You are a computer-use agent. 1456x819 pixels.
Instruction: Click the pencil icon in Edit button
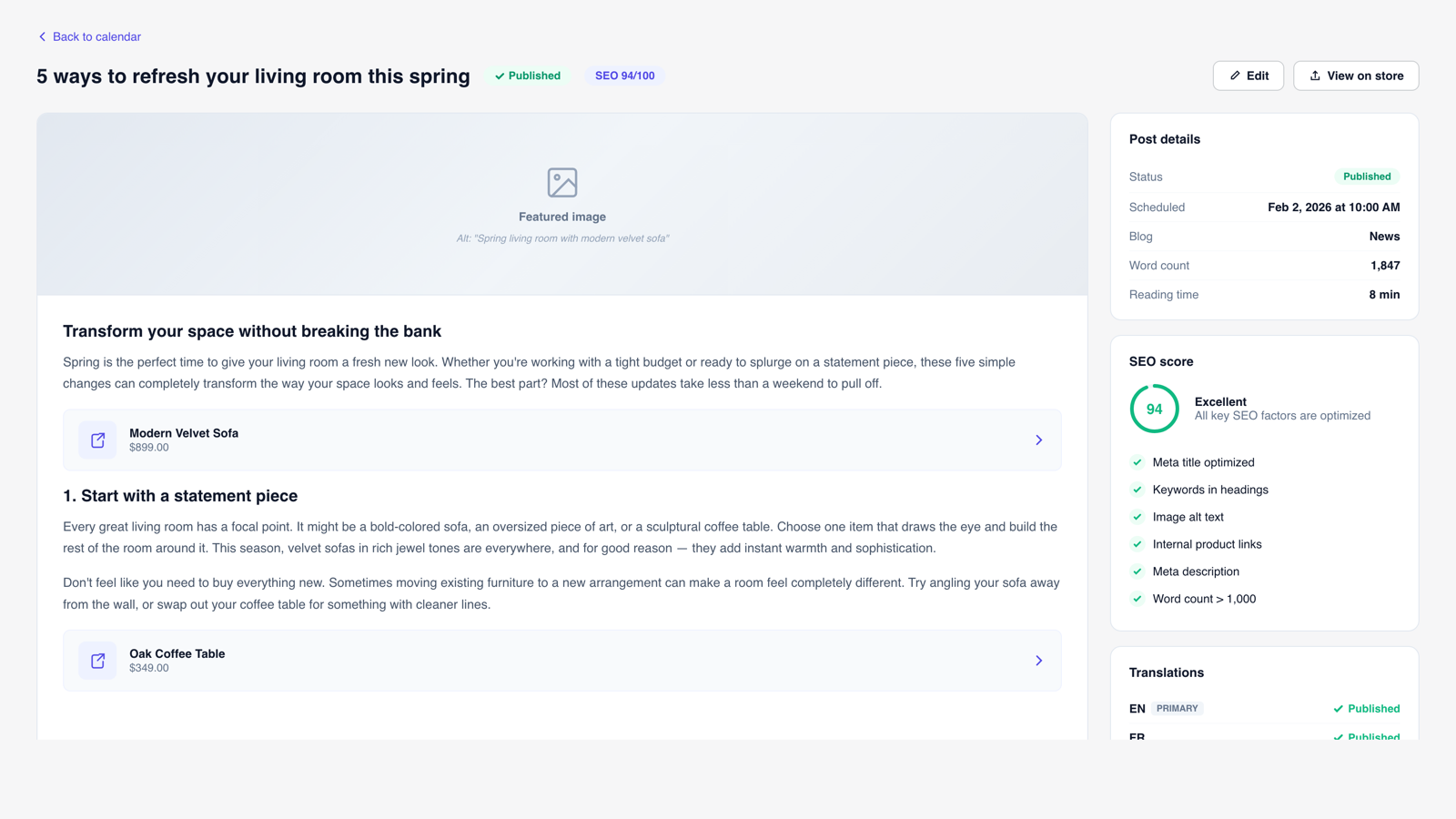1235,76
